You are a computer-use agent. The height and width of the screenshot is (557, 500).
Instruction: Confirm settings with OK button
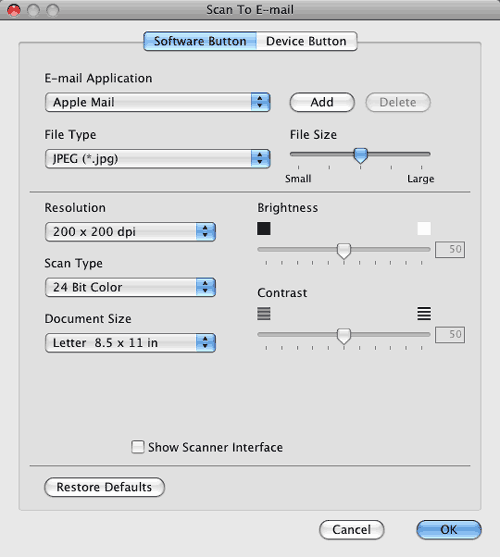click(449, 530)
